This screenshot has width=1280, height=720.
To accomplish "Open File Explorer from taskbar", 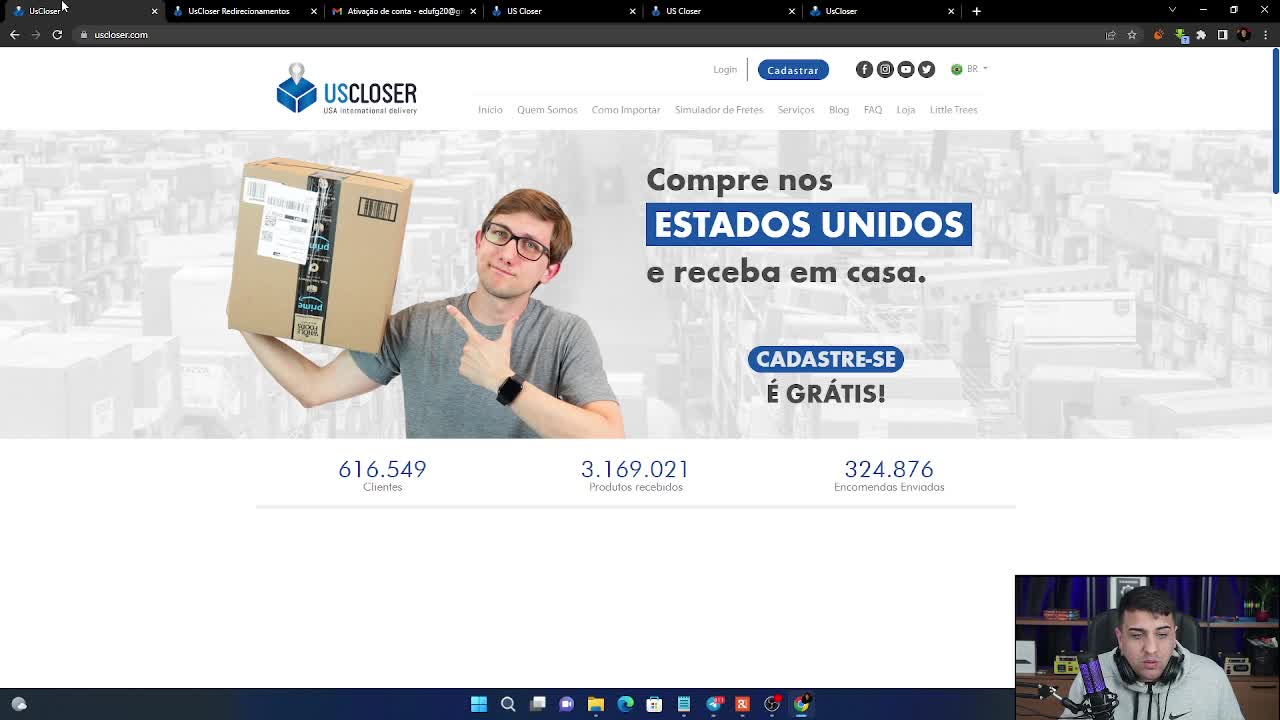I will tap(596, 704).
